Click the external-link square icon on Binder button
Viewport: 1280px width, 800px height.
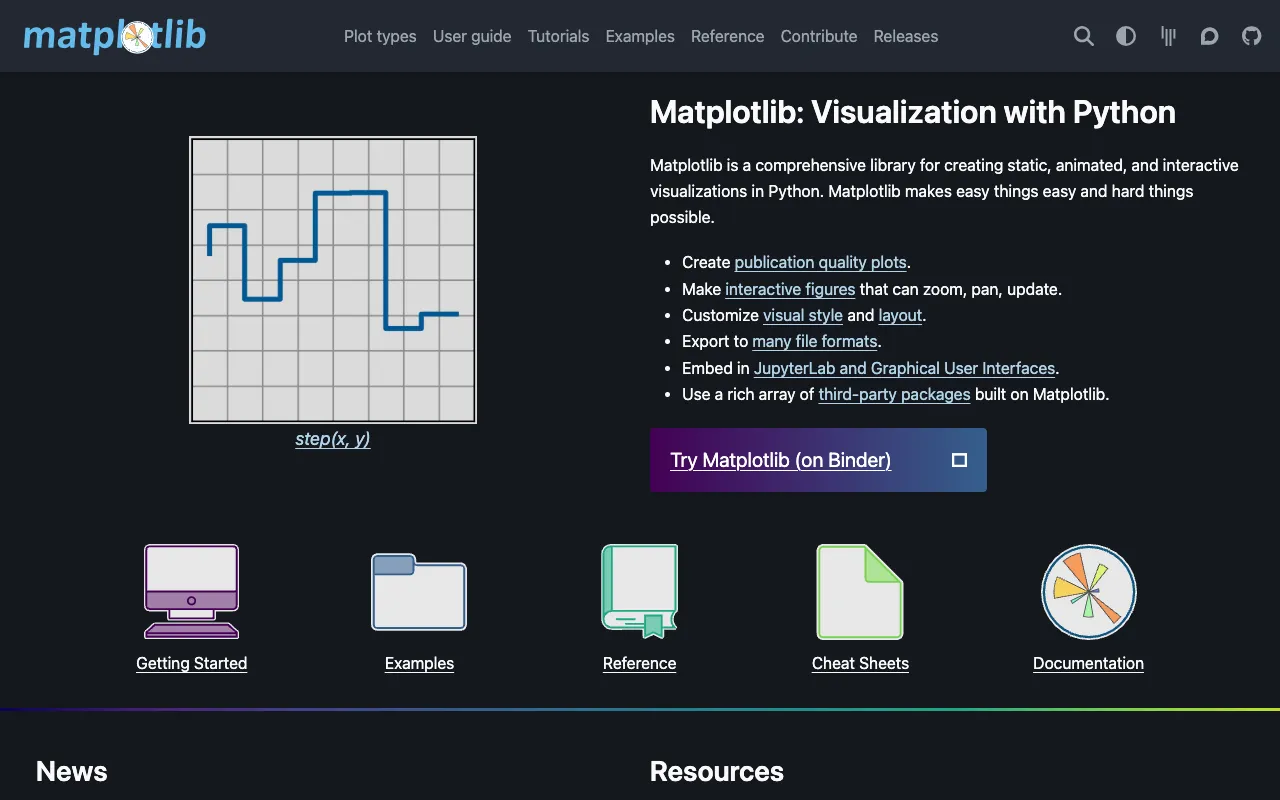[x=959, y=460]
